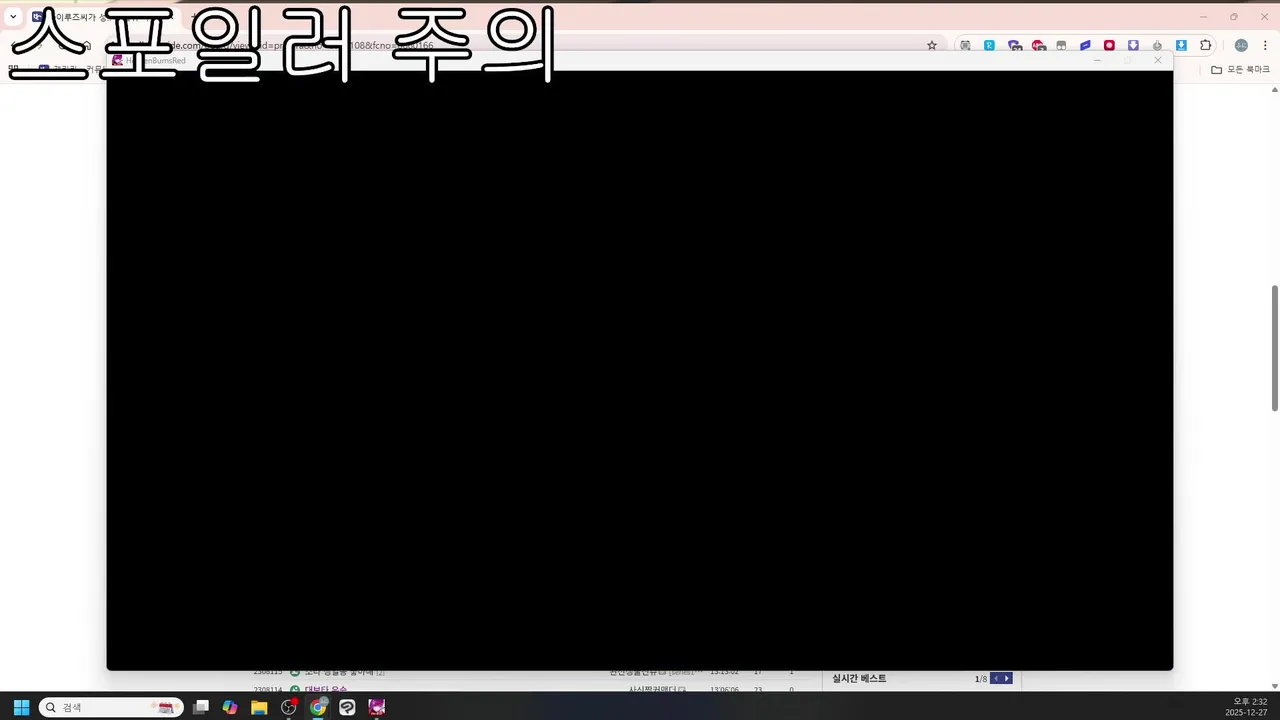1280x720 pixels.
Task: Bookmark this page with the star icon
Action: pyautogui.click(x=932, y=45)
